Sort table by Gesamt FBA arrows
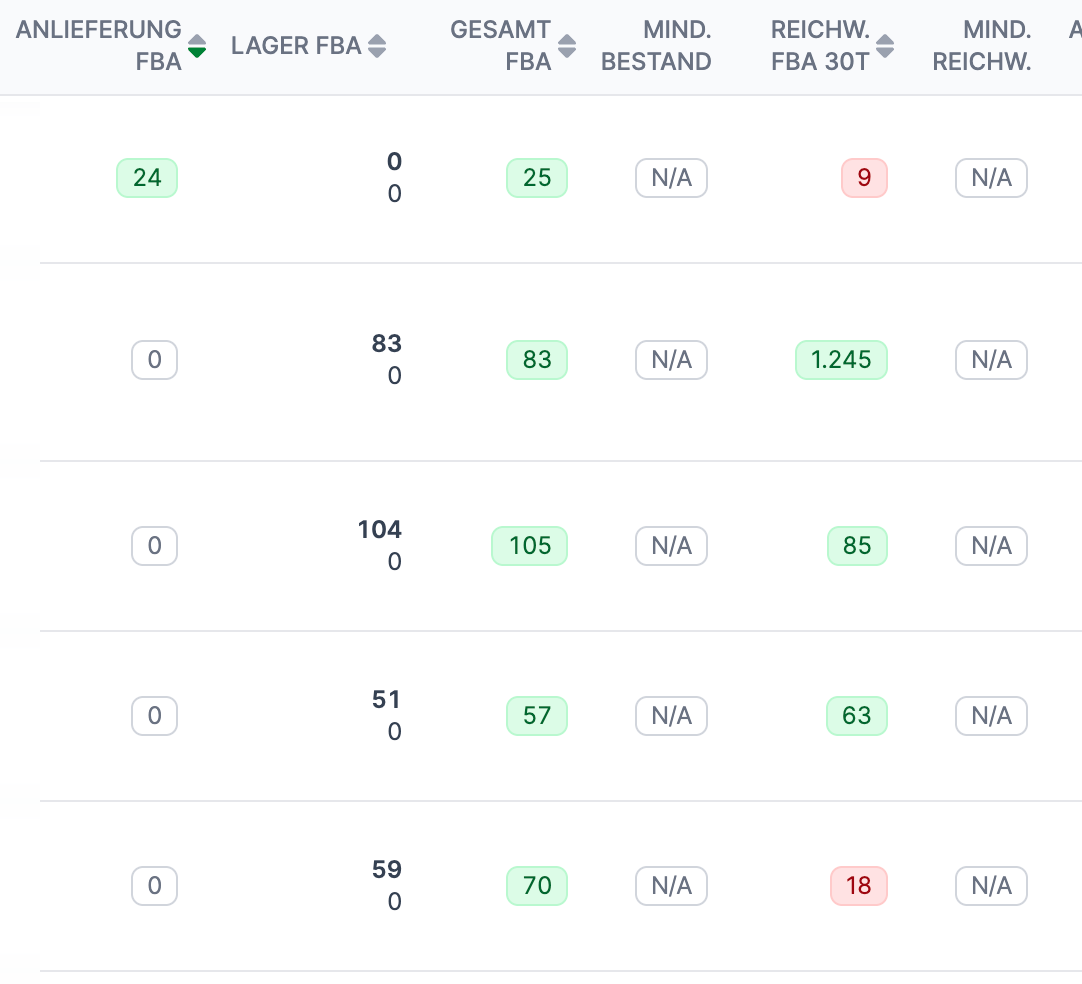 tap(567, 46)
